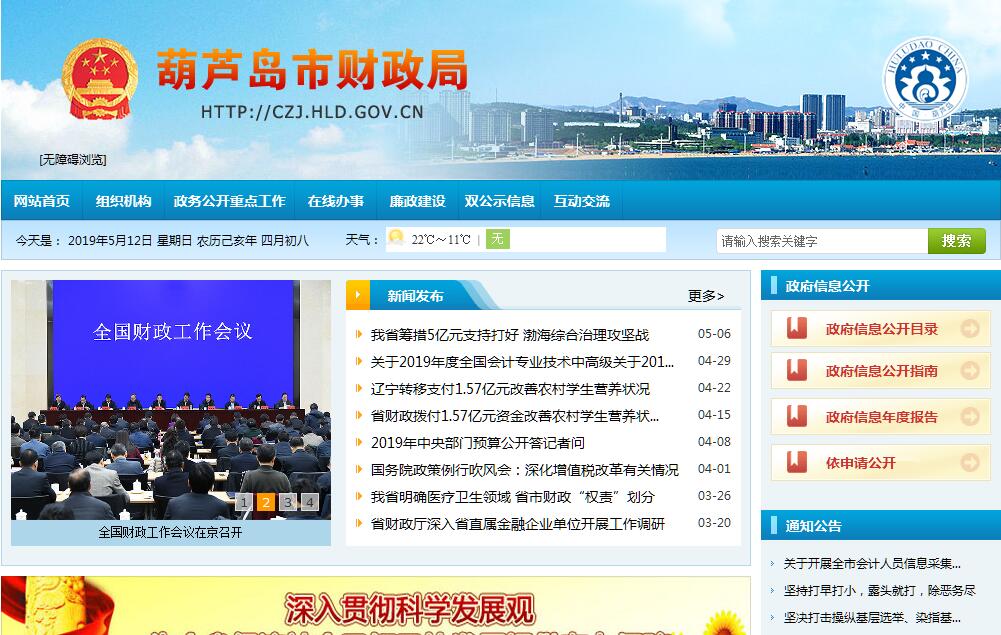This screenshot has width=1001, height=635.
Task: Switch slideshow to slide 4
Action: [310, 502]
